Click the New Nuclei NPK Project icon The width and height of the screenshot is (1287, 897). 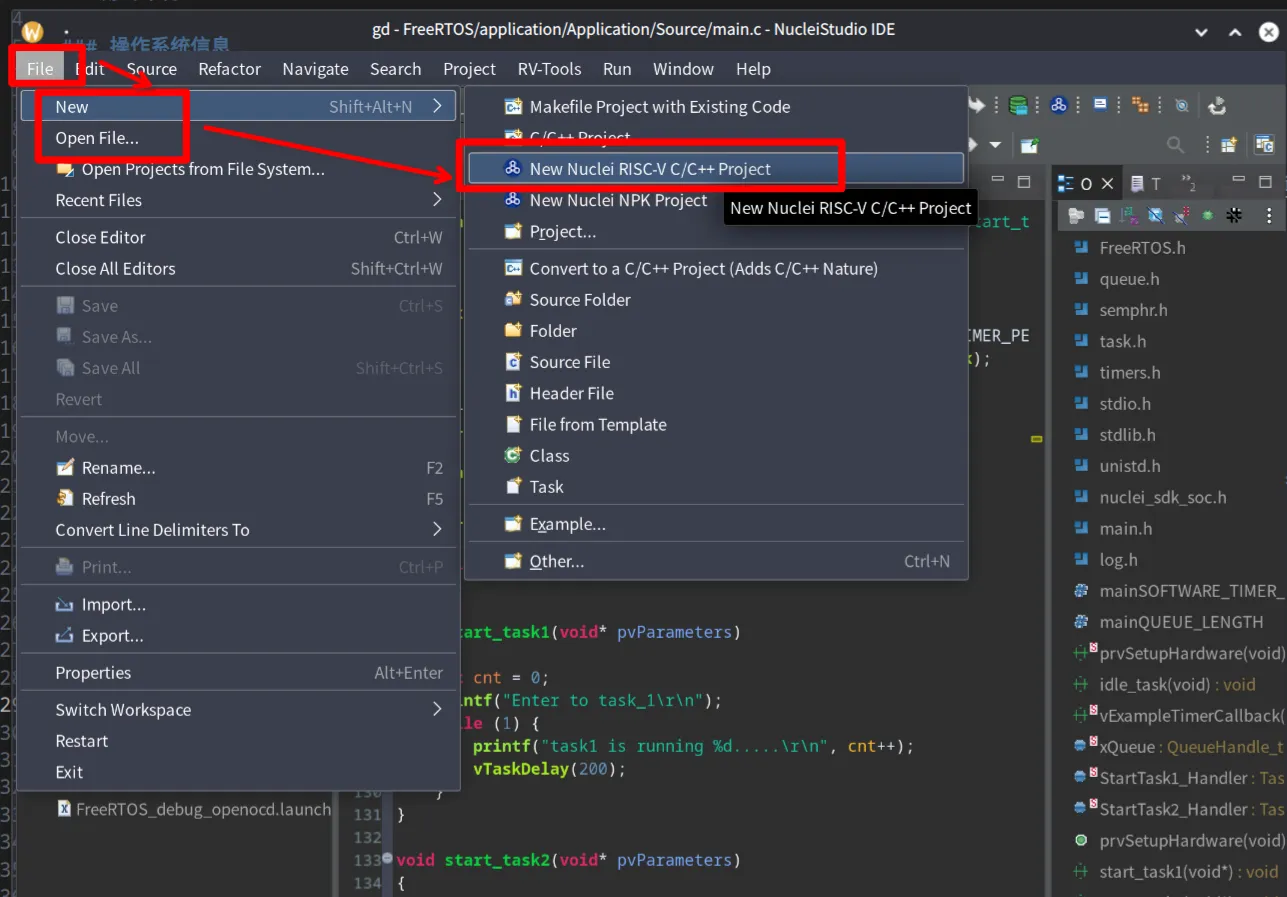[x=513, y=200]
